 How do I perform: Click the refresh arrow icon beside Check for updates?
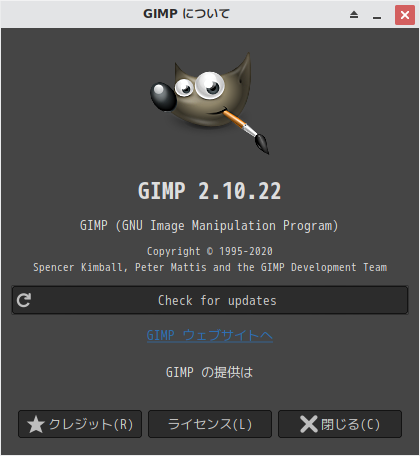[x=24, y=300]
